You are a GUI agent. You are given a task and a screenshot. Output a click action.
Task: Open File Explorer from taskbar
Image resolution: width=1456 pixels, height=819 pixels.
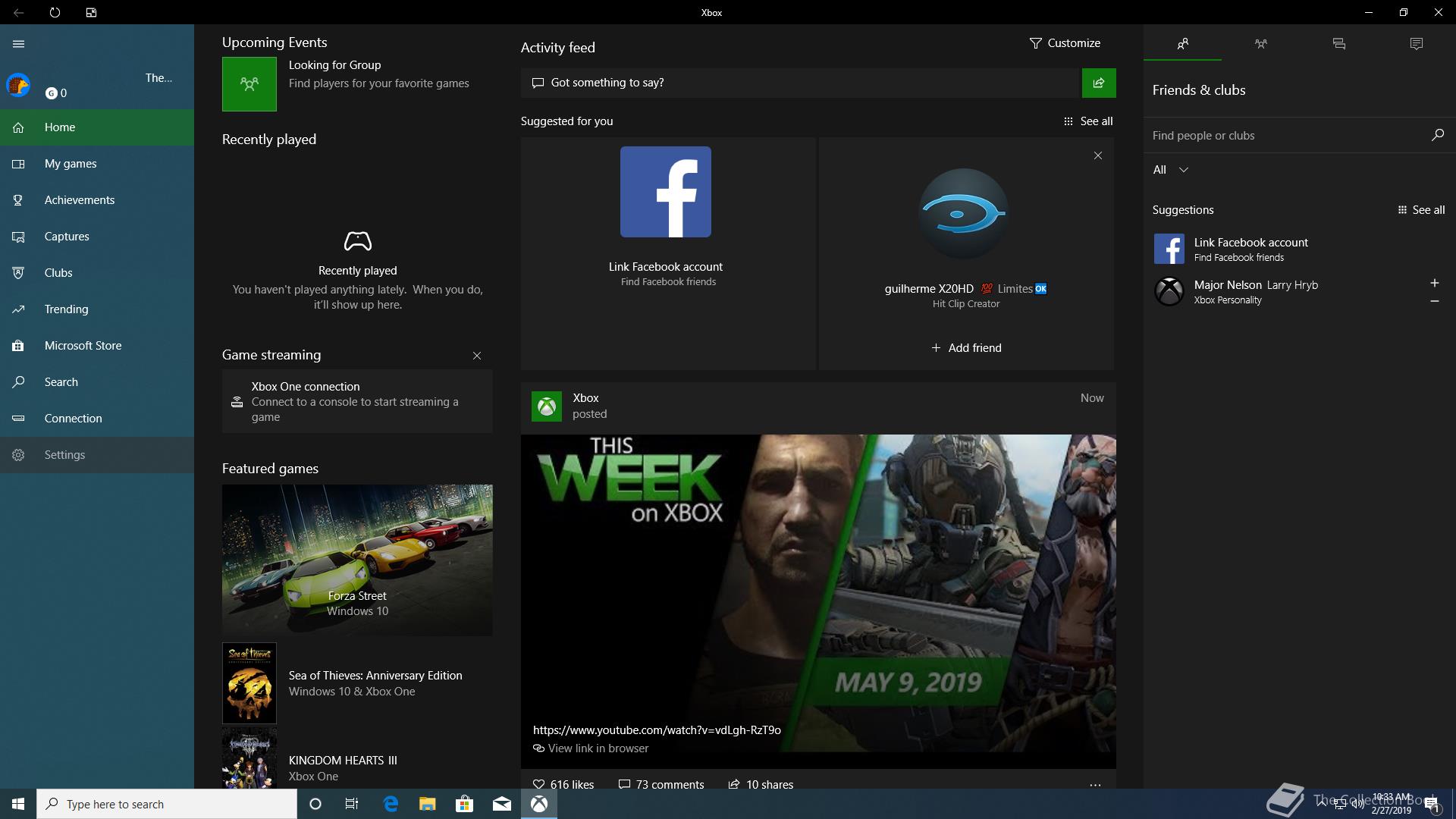coord(427,804)
